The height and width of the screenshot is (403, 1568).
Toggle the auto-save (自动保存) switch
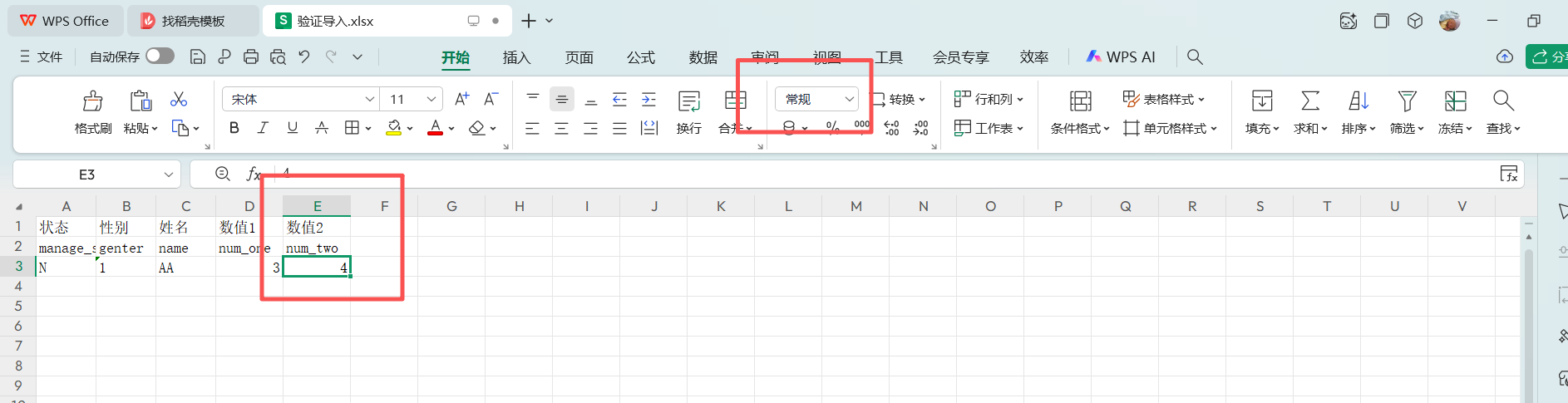[160, 57]
